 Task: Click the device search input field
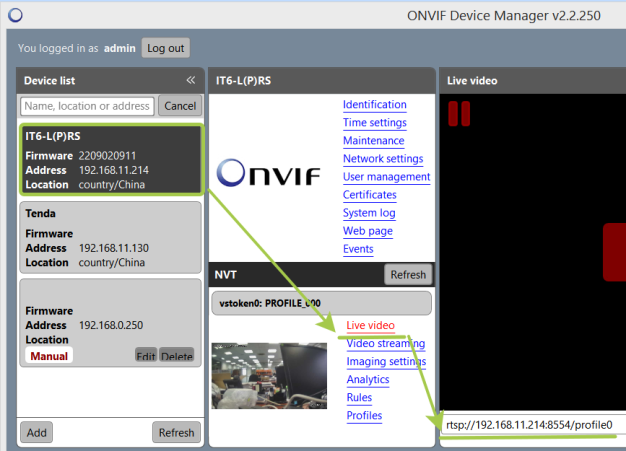pos(87,106)
